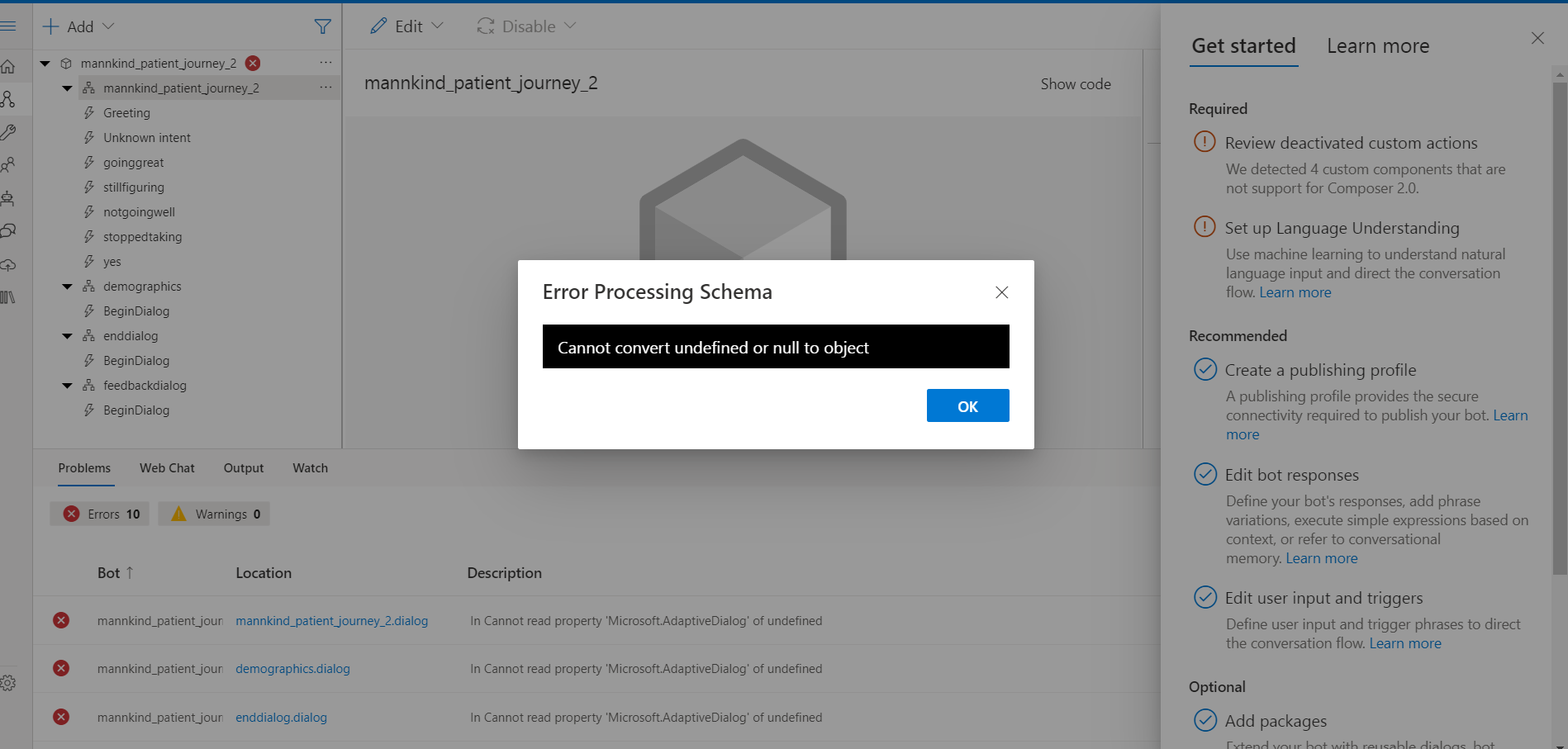The width and height of the screenshot is (1568, 749).
Task: Check the circle next to Create a publishing profile
Action: pyautogui.click(x=1205, y=369)
